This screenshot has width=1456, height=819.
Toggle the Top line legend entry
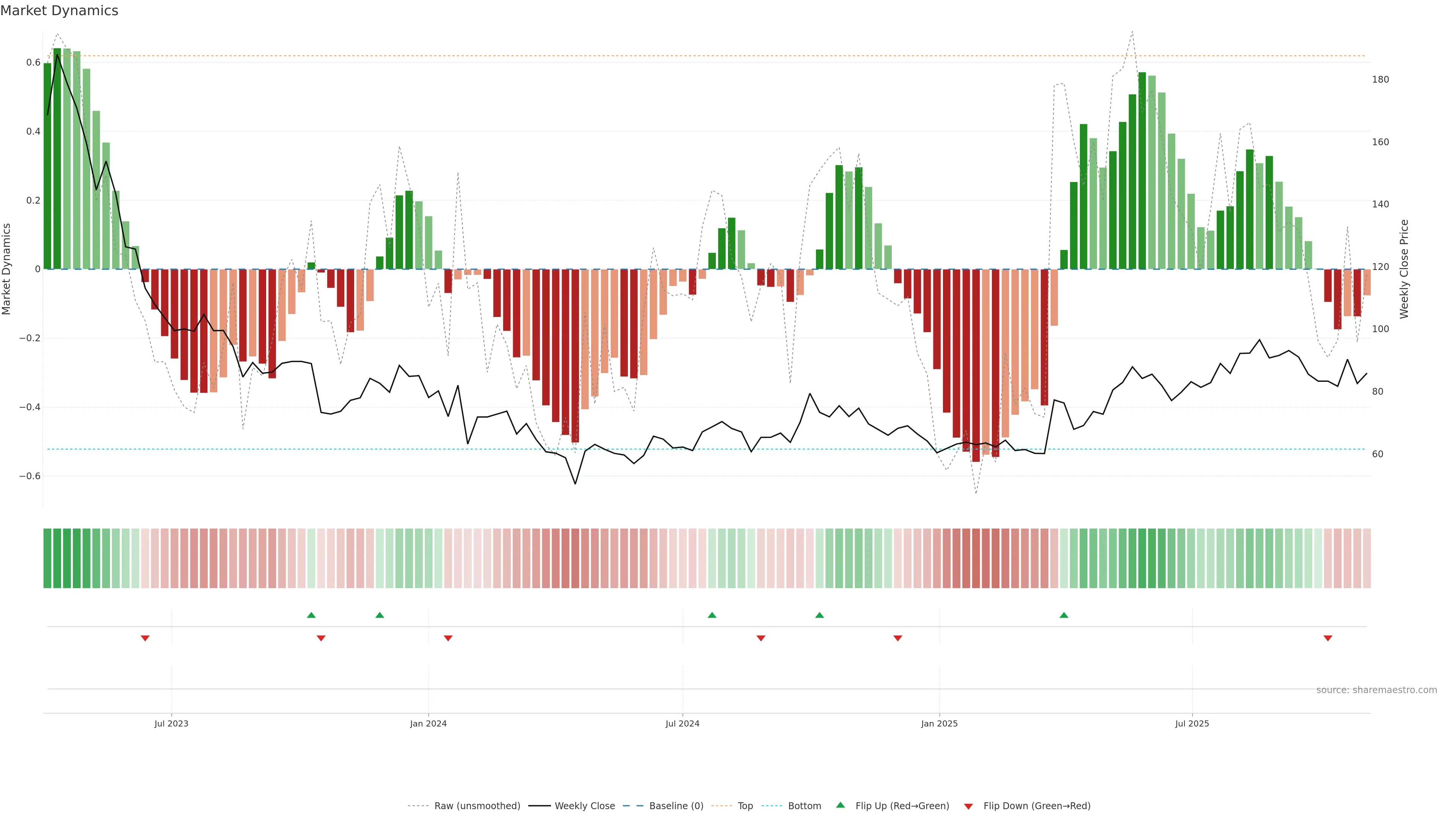745,806
